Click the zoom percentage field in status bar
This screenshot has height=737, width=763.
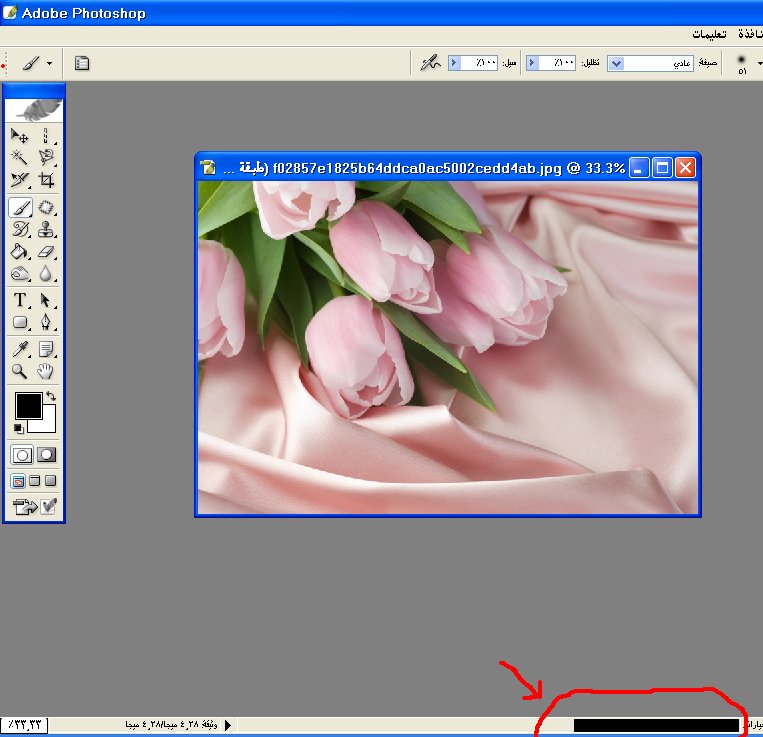click(x=25, y=724)
